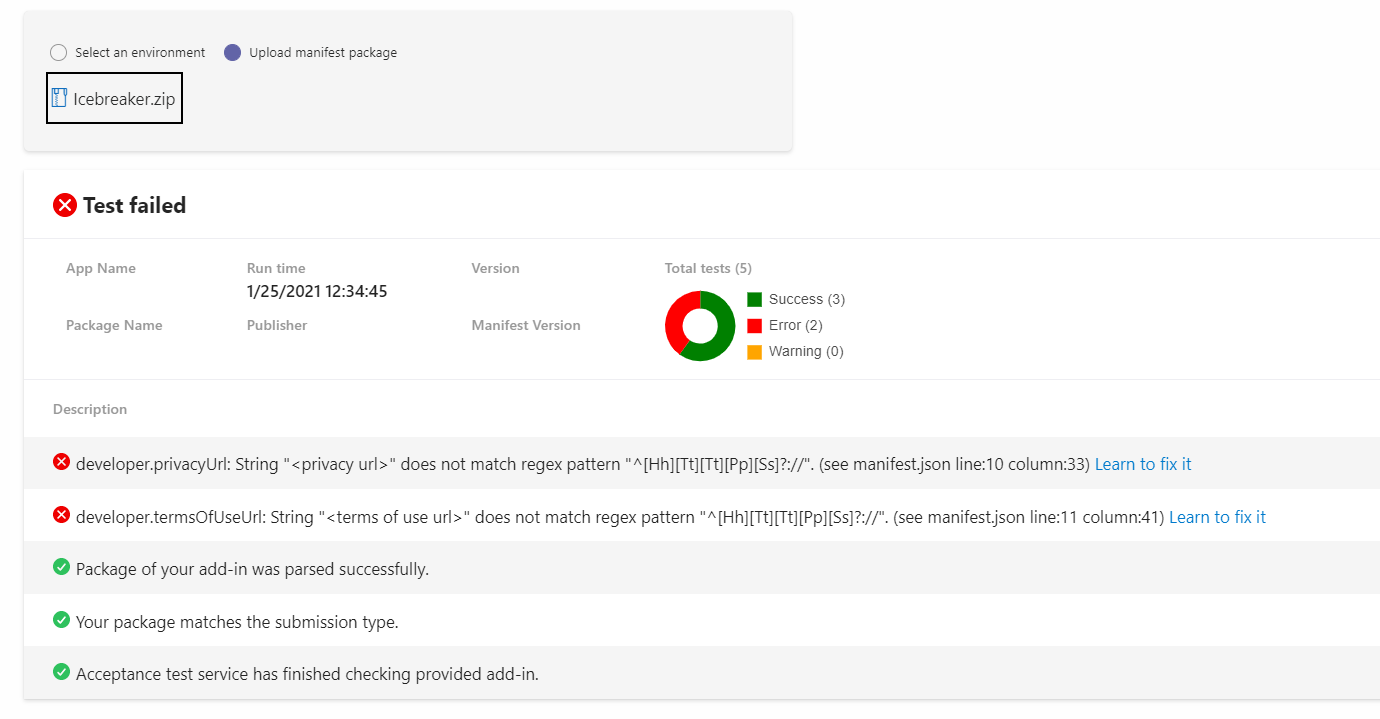Click the error icon on the termsOfUseUrl row
The image size is (1380, 719).
[x=61, y=516]
